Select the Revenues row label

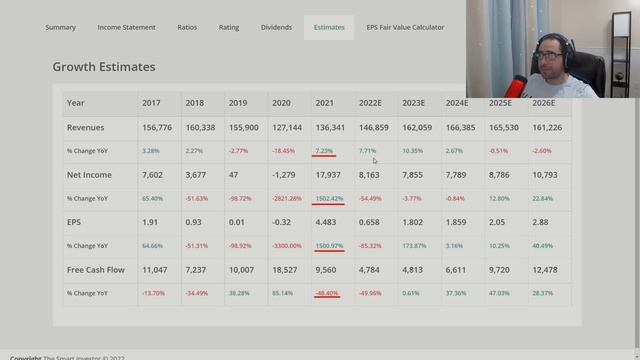pos(85,127)
